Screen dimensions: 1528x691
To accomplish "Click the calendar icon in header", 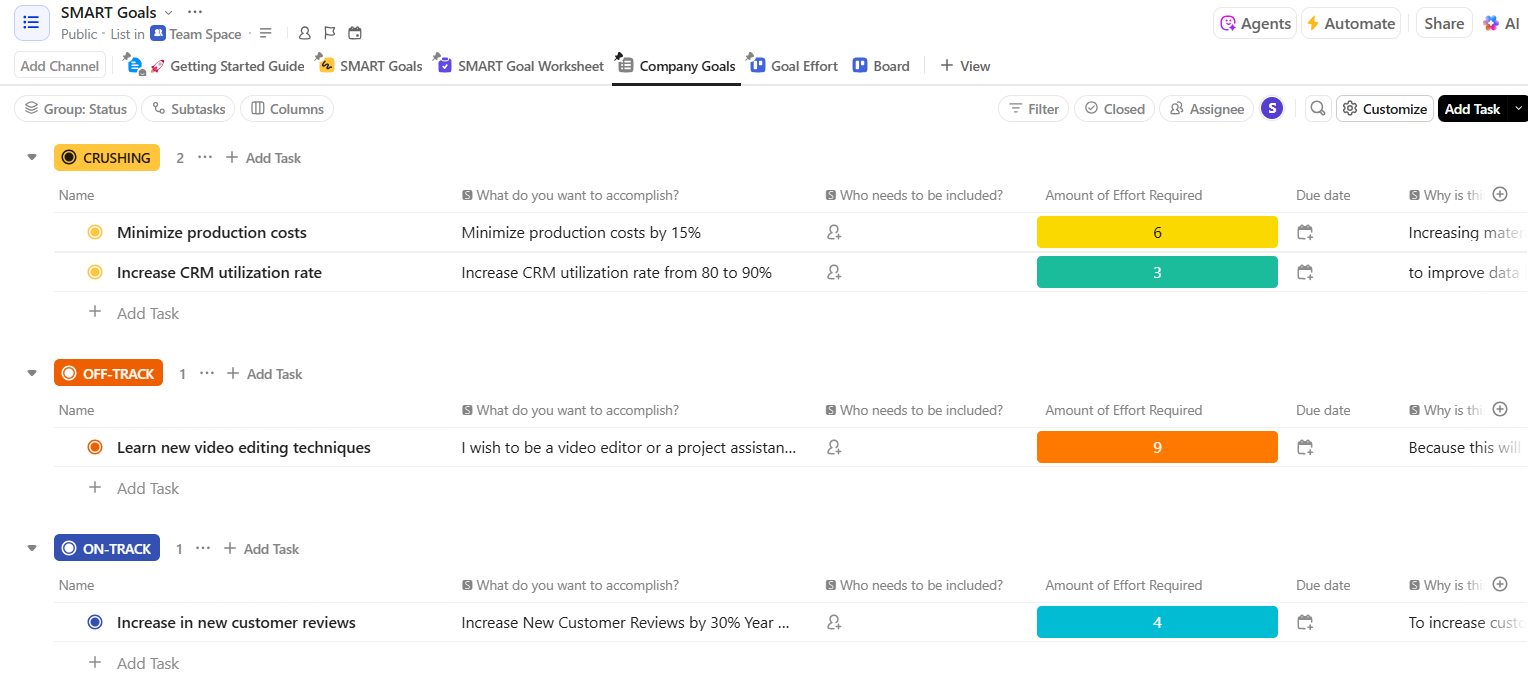I will click(x=355, y=34).
